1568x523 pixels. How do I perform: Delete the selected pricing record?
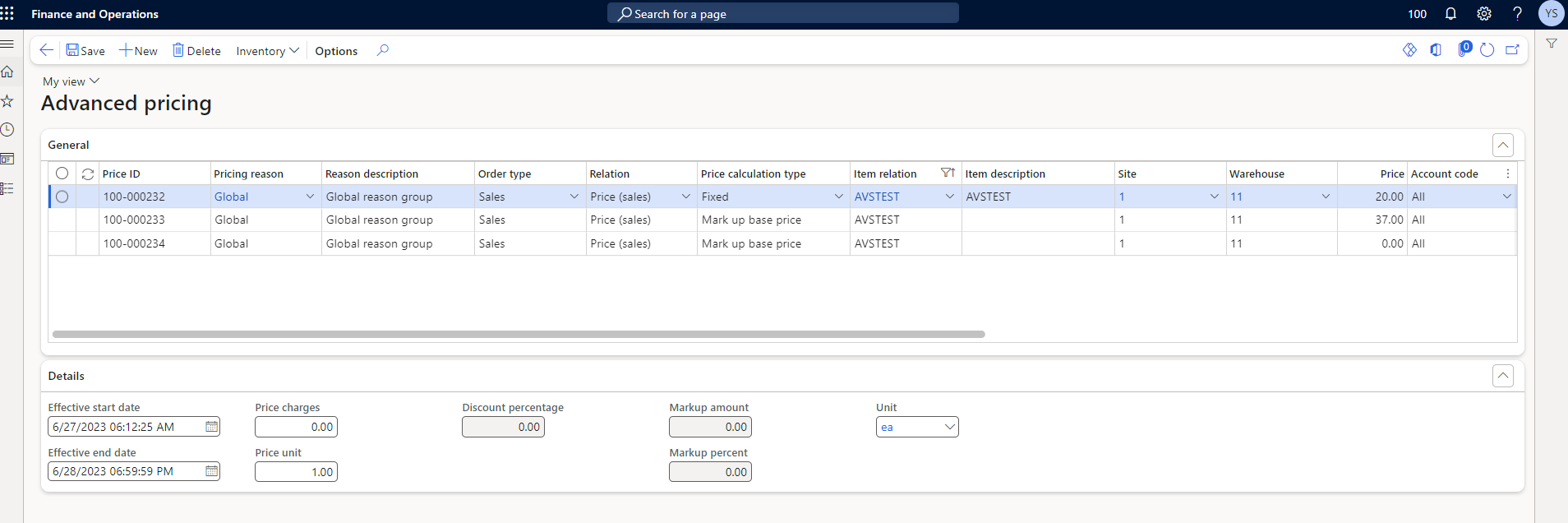pos(196,50)
